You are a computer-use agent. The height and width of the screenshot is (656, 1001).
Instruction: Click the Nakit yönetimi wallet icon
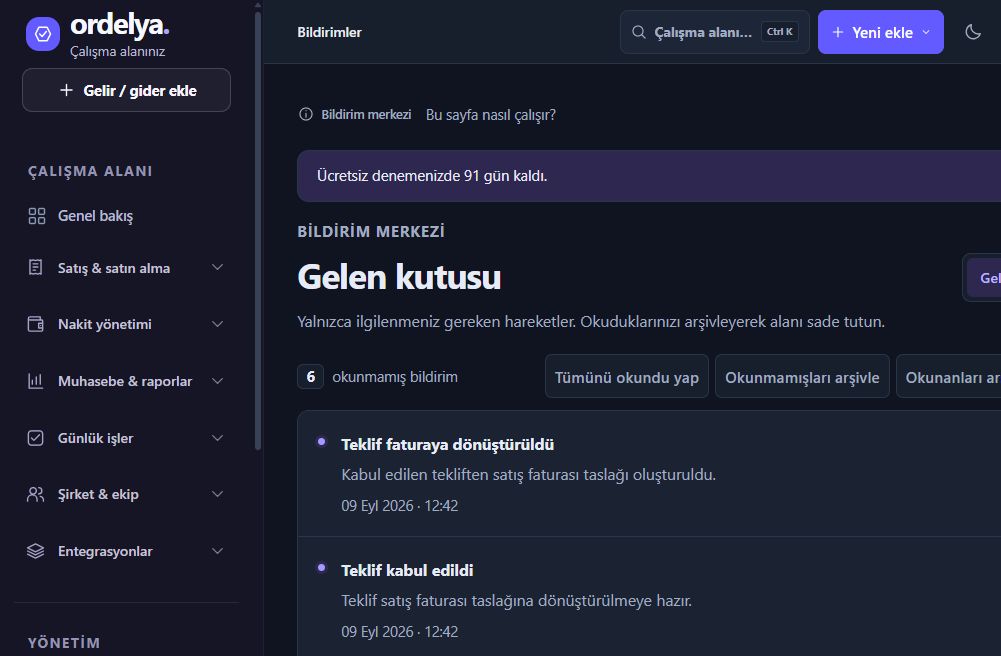(36, 324)
